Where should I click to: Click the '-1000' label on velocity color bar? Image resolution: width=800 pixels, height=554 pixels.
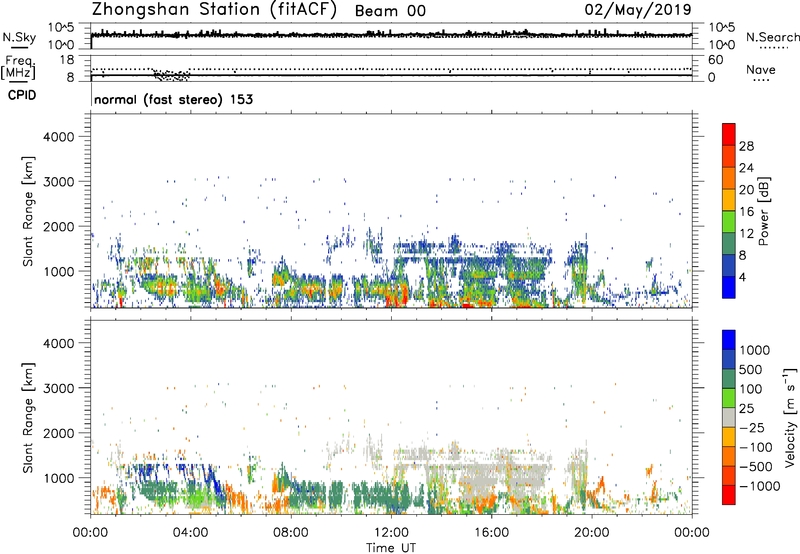pyautogui.click(x=760, y=486)
